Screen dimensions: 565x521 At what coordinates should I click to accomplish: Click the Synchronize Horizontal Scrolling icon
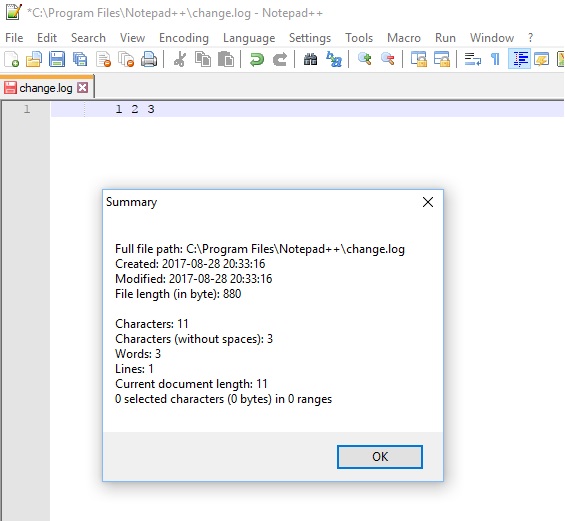[x=442, y=59]
